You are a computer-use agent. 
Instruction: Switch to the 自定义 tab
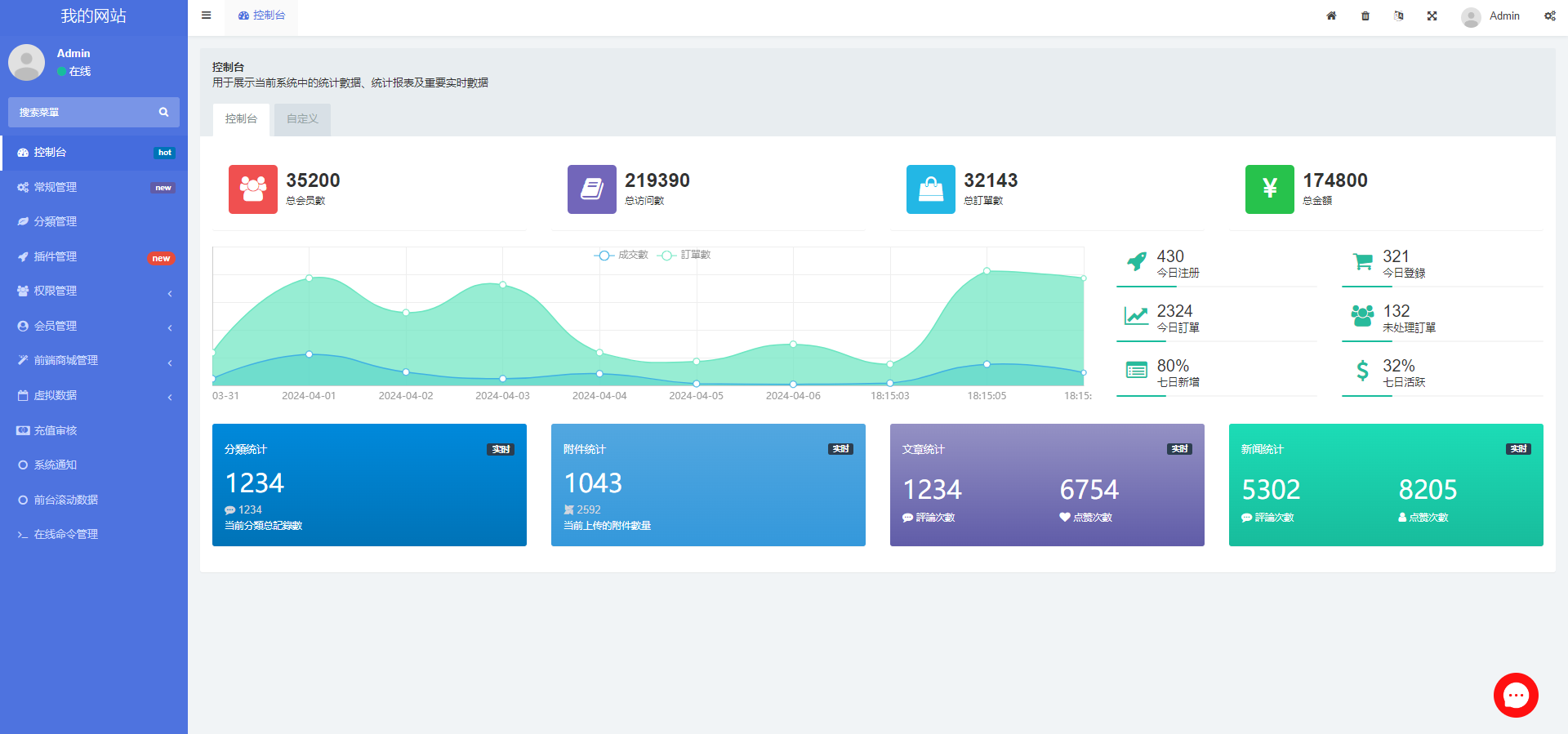click(302, 119)
